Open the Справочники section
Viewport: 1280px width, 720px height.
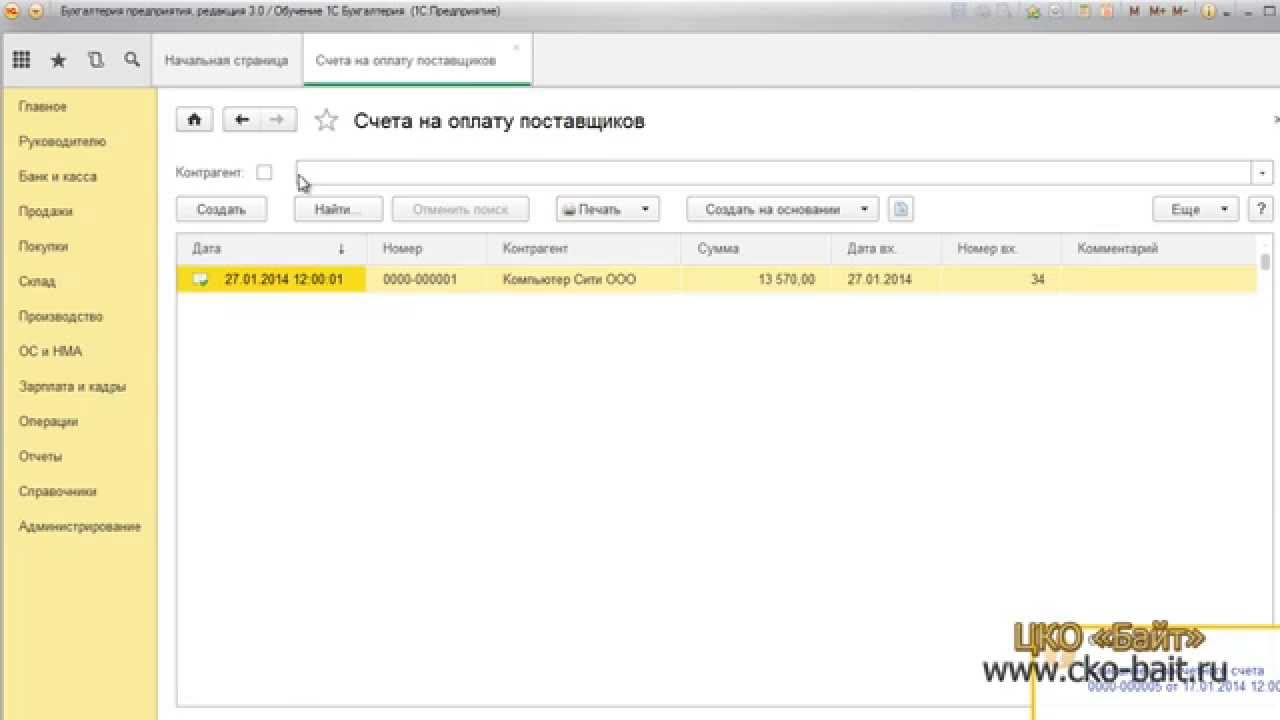[57, 491]
